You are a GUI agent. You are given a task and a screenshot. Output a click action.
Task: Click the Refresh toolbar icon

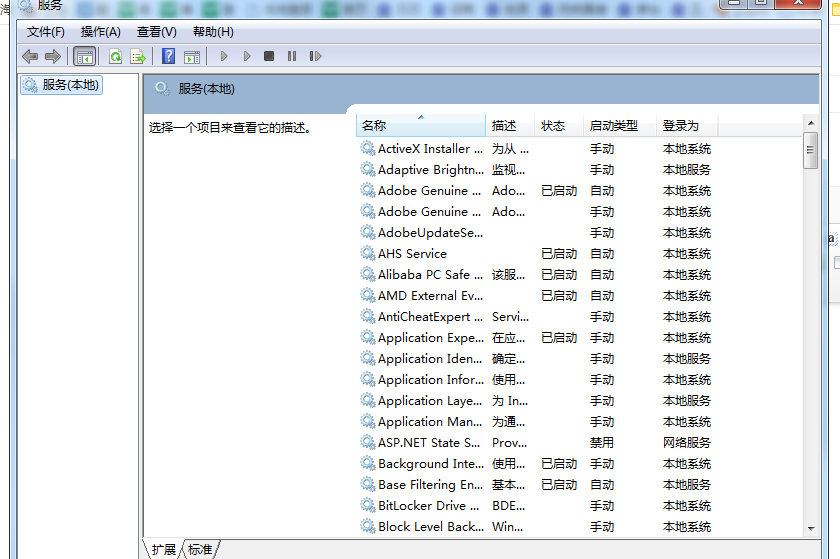[x=115, y=56]
